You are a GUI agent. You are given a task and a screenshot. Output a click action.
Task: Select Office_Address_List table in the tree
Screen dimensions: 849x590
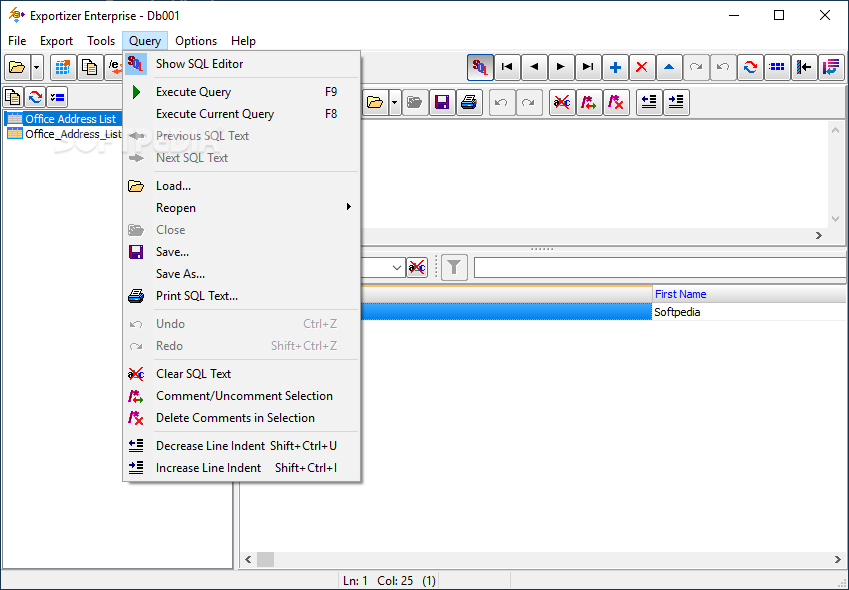(73, 134)
